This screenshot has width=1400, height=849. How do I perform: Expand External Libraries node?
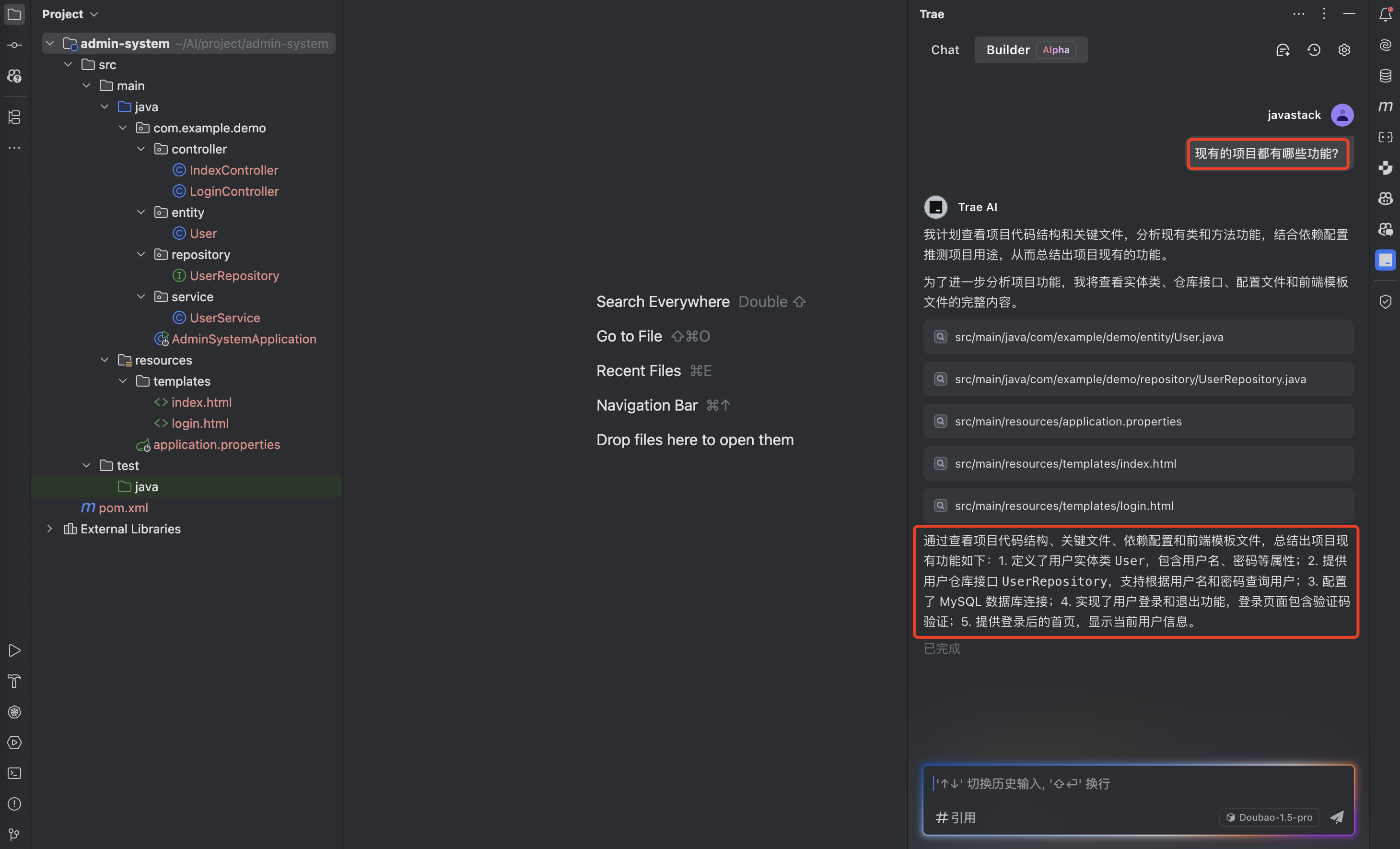click(50, 529)
